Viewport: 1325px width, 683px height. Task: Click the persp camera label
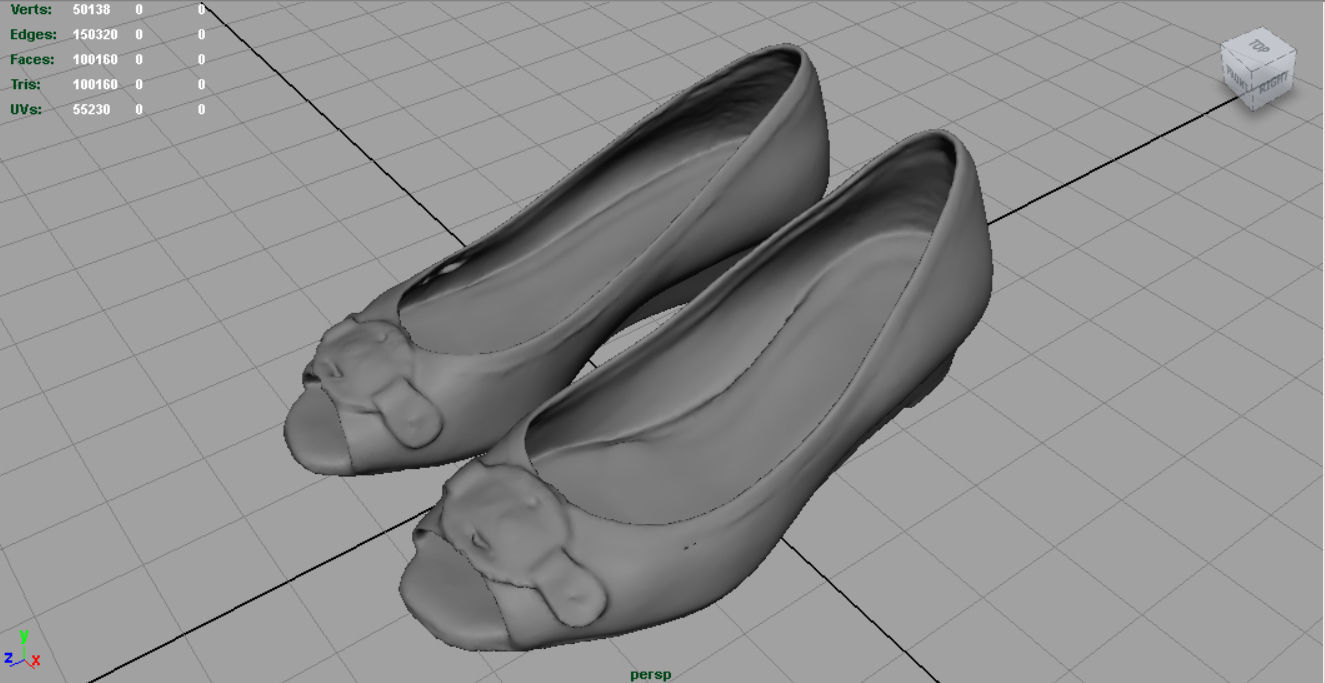coord(651,674)
